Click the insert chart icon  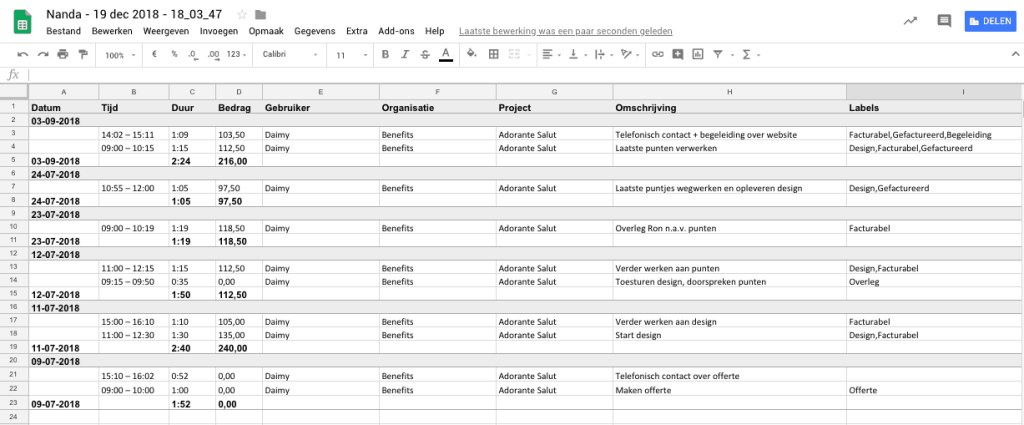click(697, 55)
